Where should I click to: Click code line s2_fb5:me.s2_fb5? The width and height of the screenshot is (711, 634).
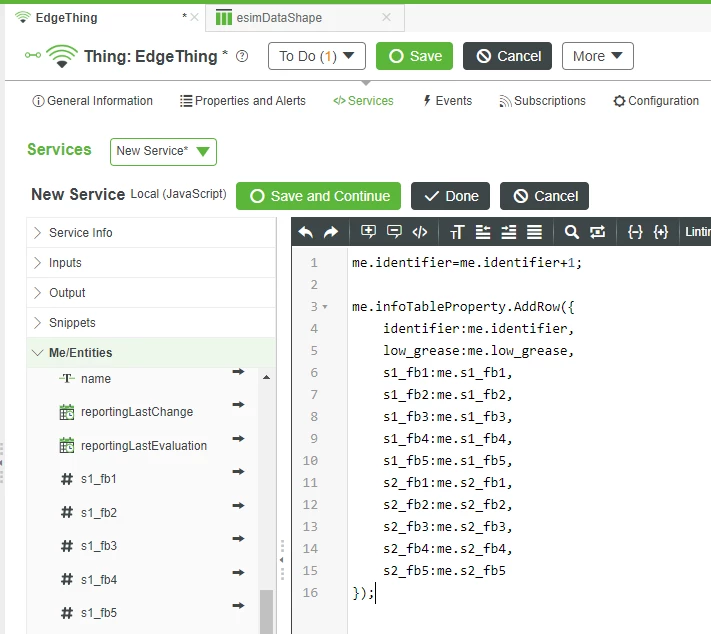[444, 571]
